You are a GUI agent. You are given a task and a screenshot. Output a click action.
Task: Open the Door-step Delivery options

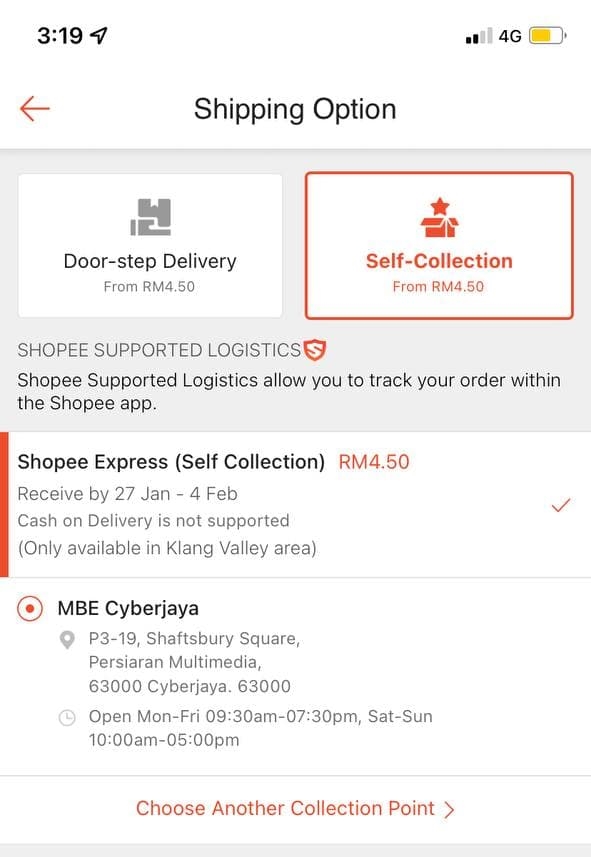[149, 243]
